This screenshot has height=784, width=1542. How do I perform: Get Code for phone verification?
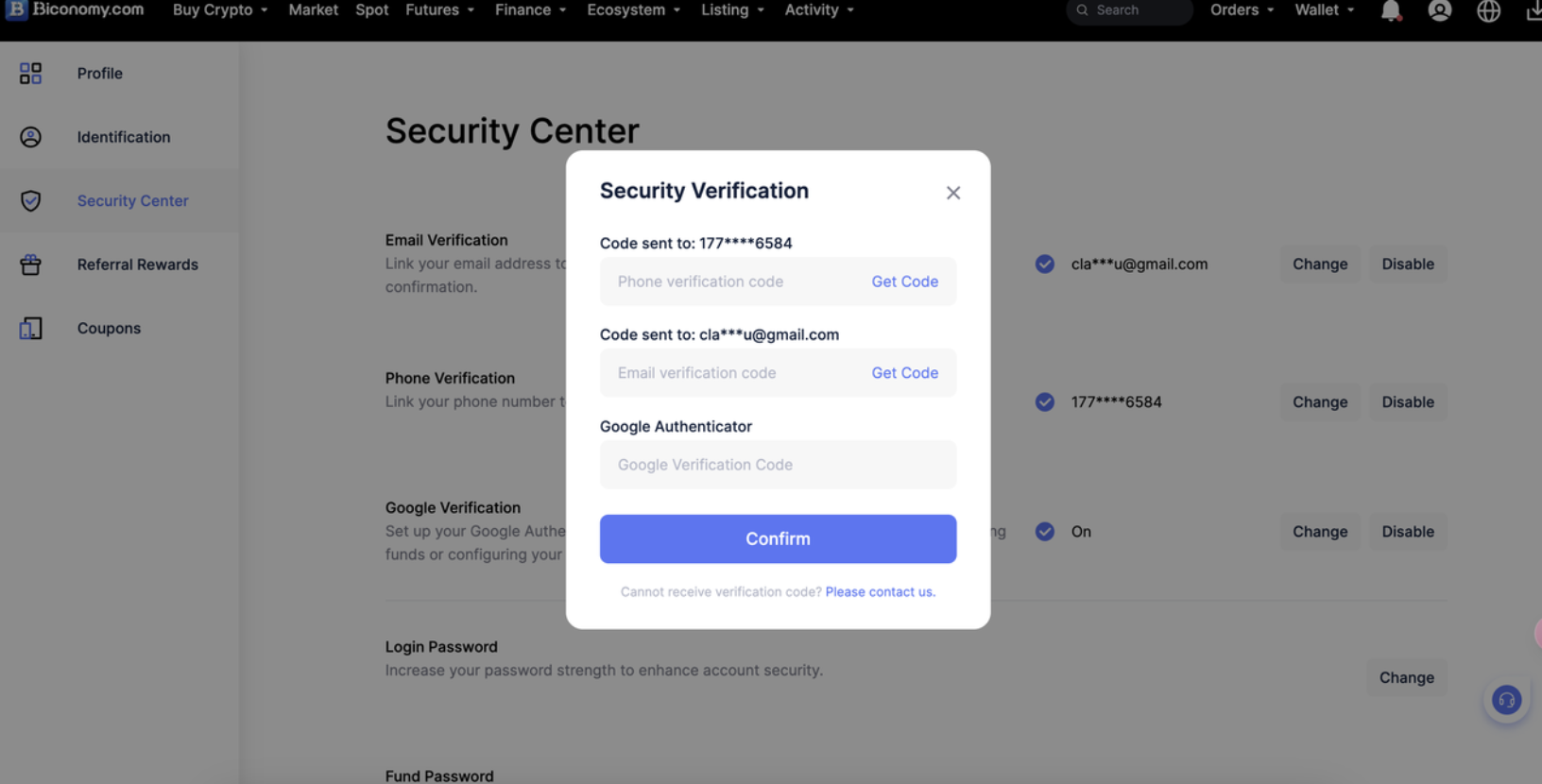[904, 281]
